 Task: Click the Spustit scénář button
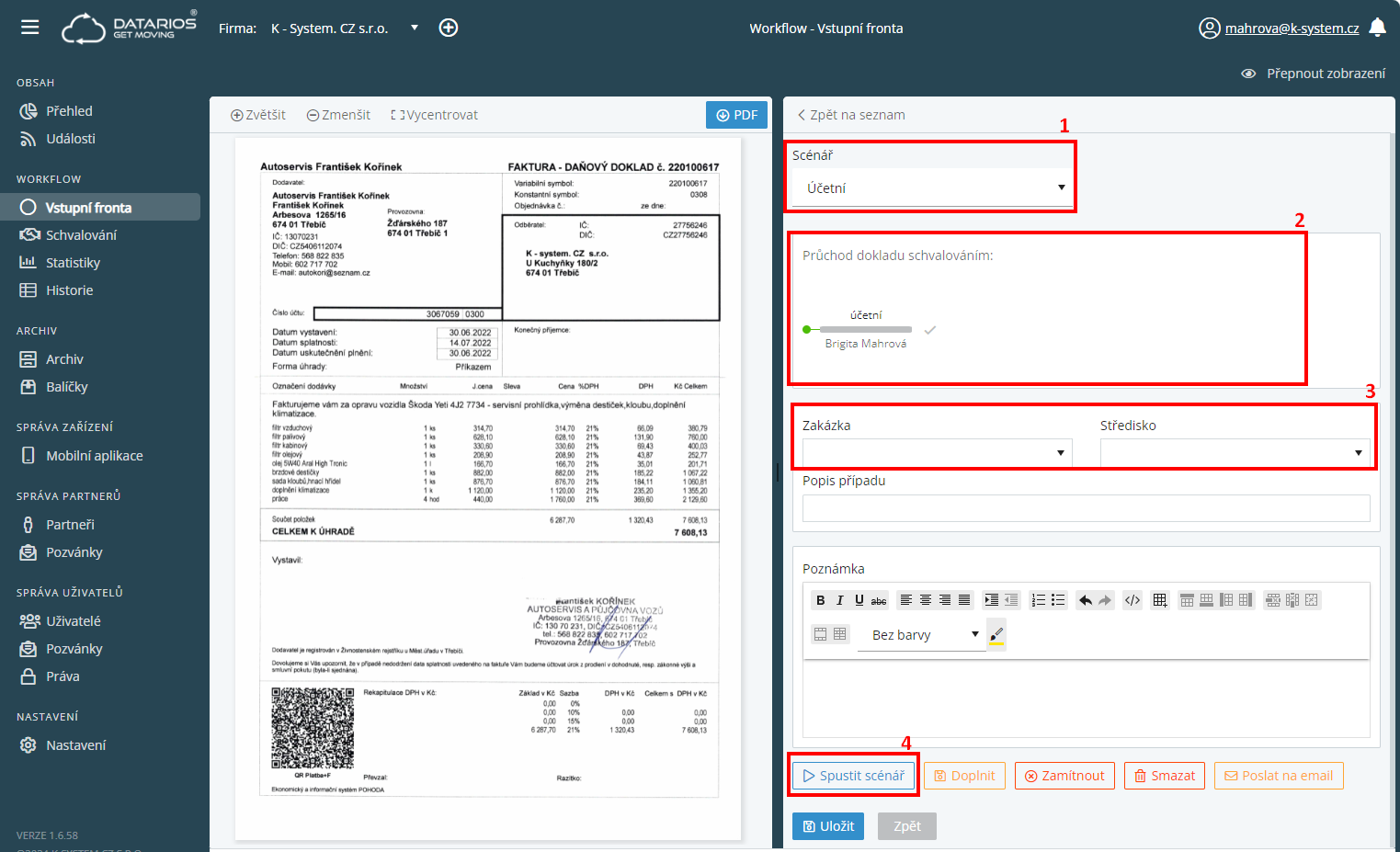pyautogui.click(x=853, y=776)
